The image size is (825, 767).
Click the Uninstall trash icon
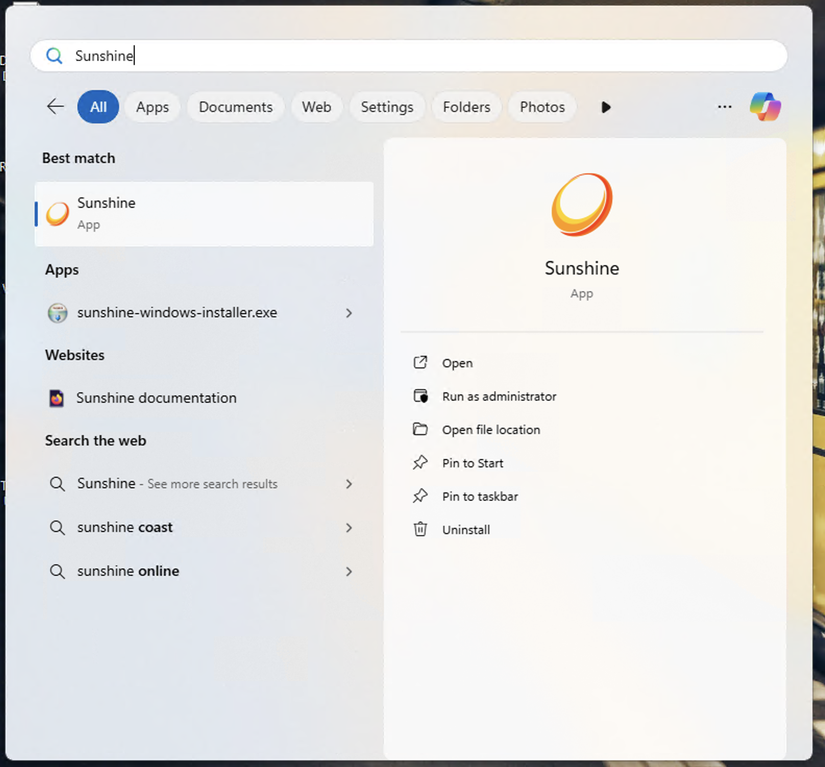pyautogui.click(x=421, y=530)
